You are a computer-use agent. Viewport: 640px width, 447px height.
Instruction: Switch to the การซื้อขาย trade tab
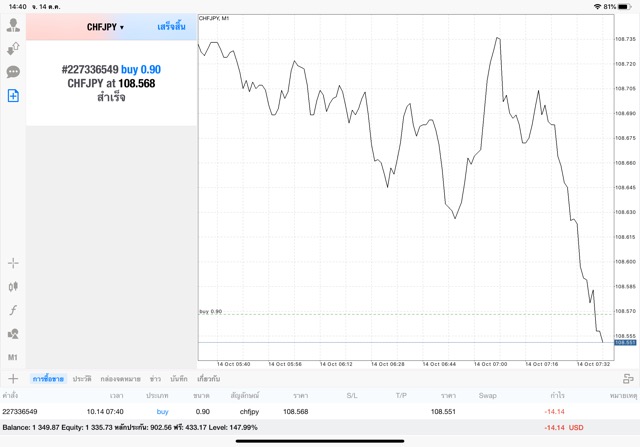48,379
